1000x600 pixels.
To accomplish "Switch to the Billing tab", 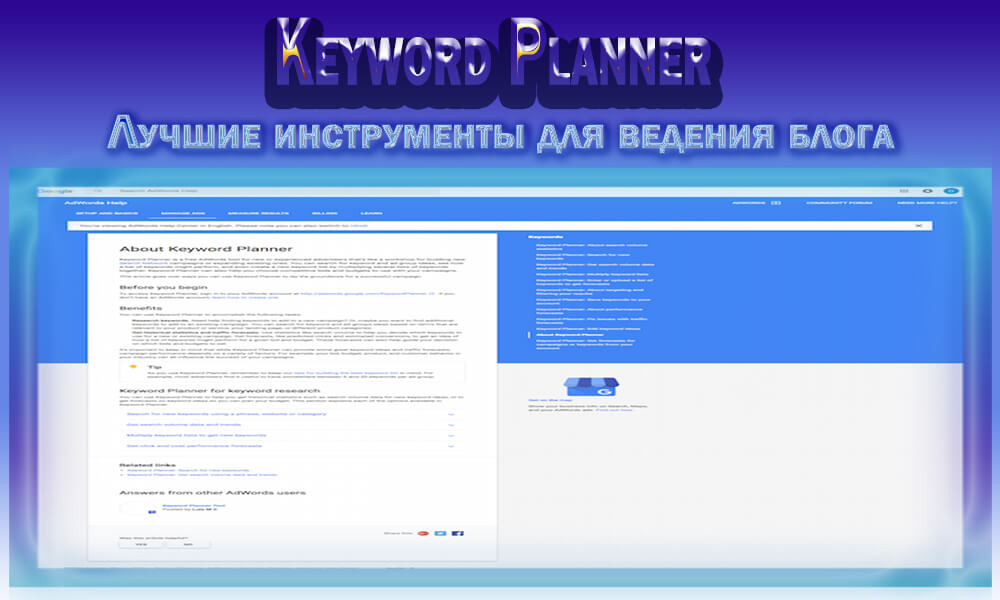I will pos(325,213).
